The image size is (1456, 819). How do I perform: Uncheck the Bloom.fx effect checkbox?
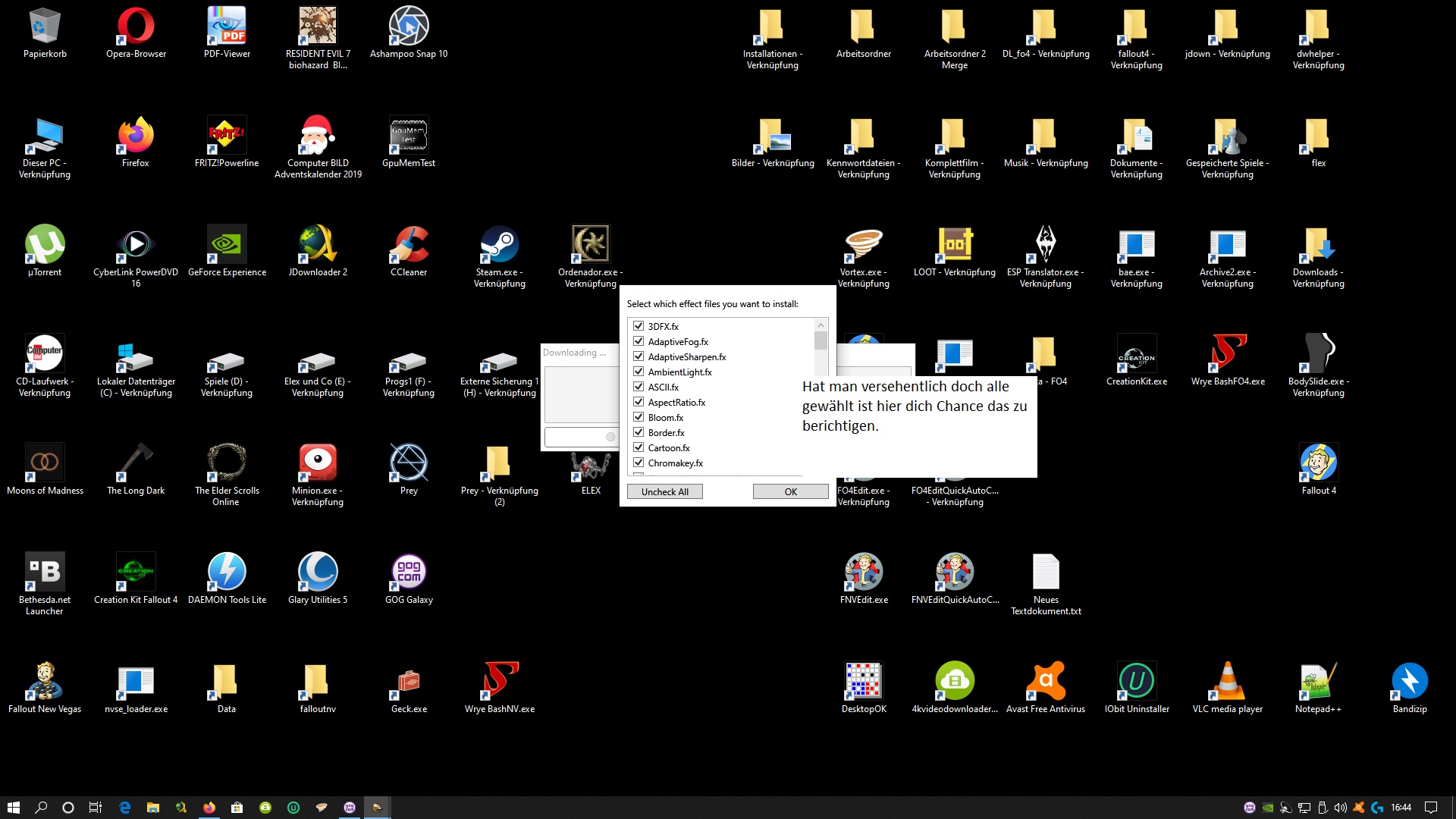coord(639,417)
